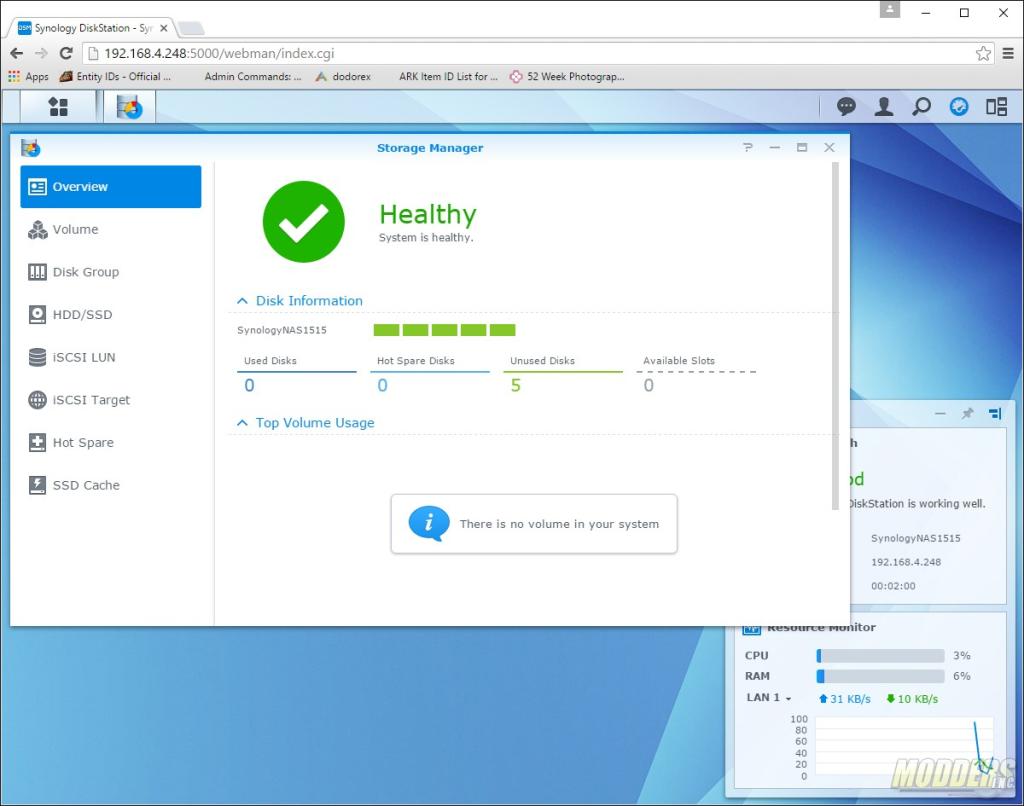Image resolution: width=1024 pixels, height=806 pixels.
Task: Select the Volume tab in sidebar
Action: pyautogui.click(x=75, y=230)
